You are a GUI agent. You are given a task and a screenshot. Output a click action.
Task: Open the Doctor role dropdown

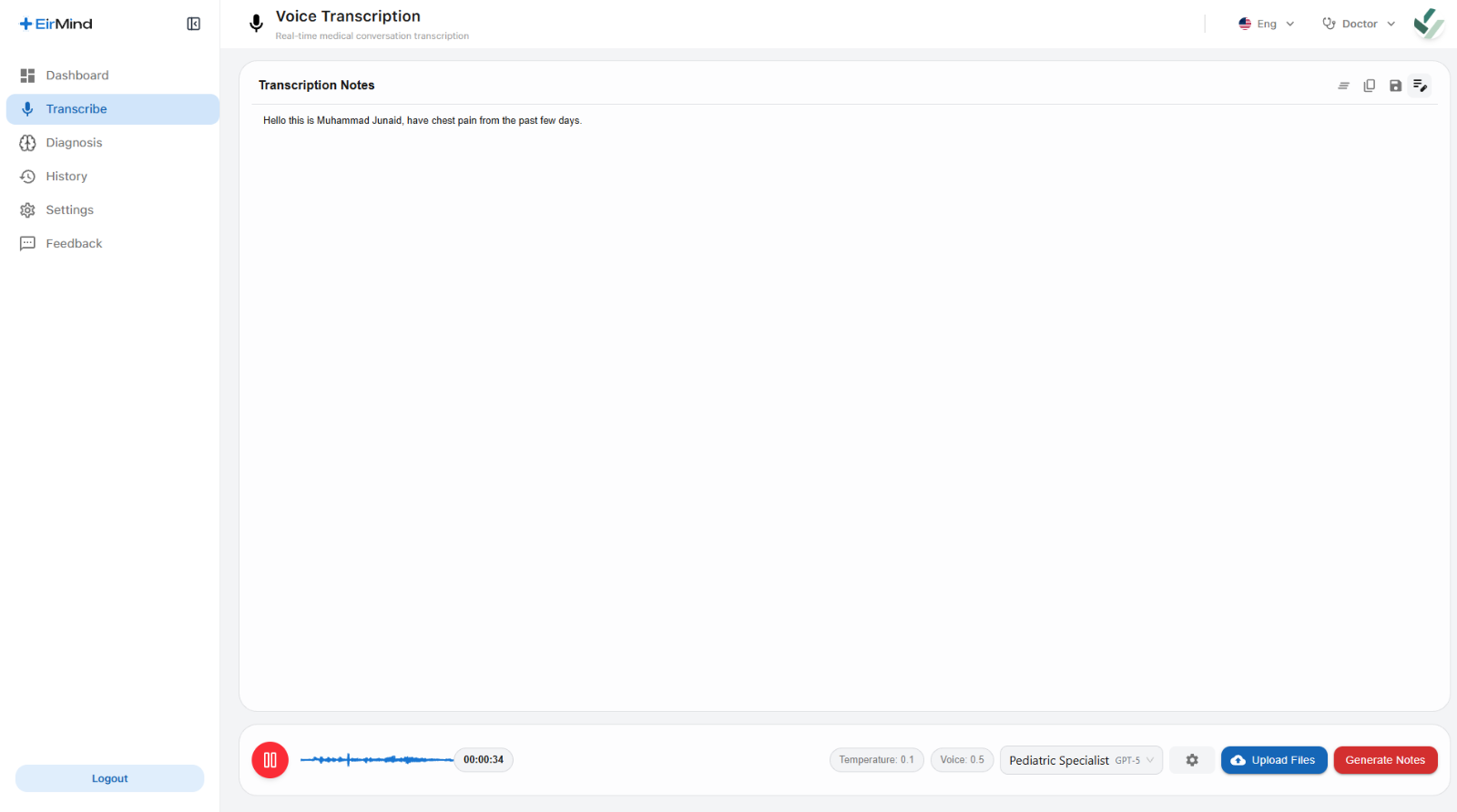point(1359,24)
